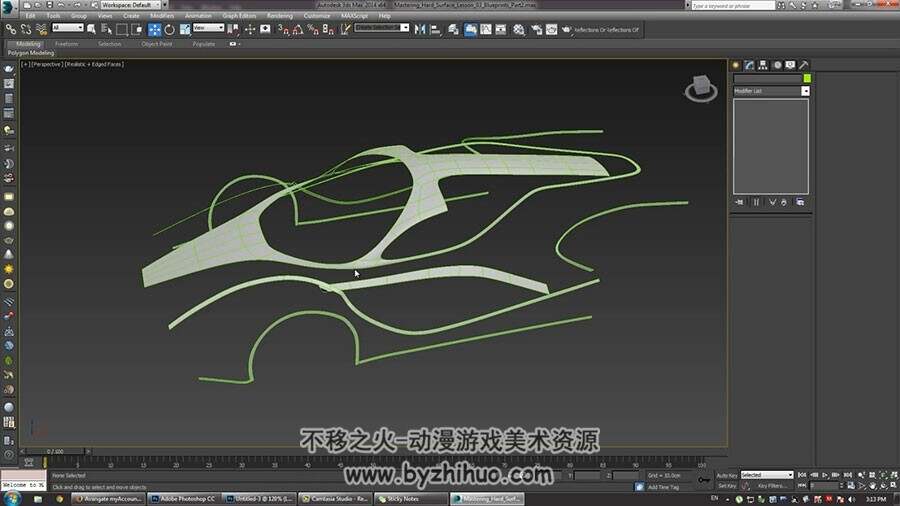Activate the Select and Rotate tool
Image resolution: width=900 pixels, height=506 pixels.
pyautogui.click(x=169, y=29)
